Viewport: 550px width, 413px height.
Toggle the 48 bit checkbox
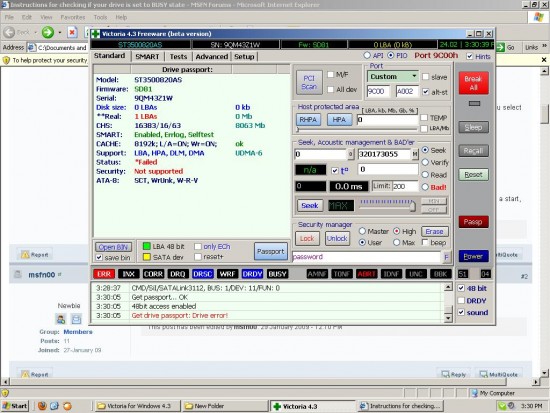coord(461,288)
